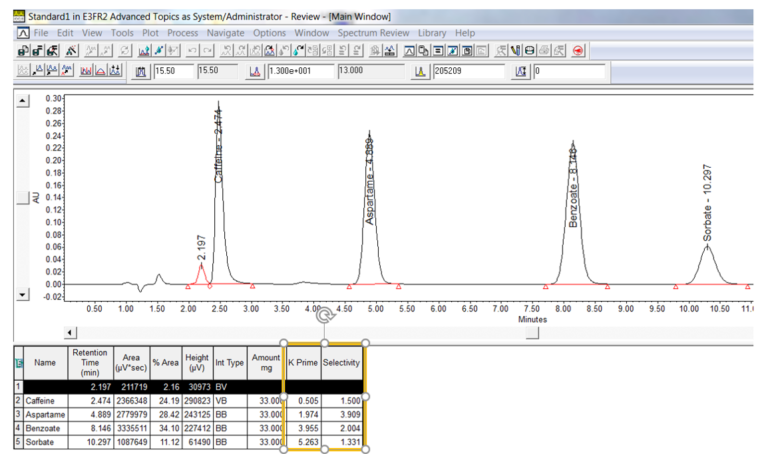The height and width of the screenshot is (454, 768).
Task: Click the database cylinder toolbar icon
Action: [529, 50]
